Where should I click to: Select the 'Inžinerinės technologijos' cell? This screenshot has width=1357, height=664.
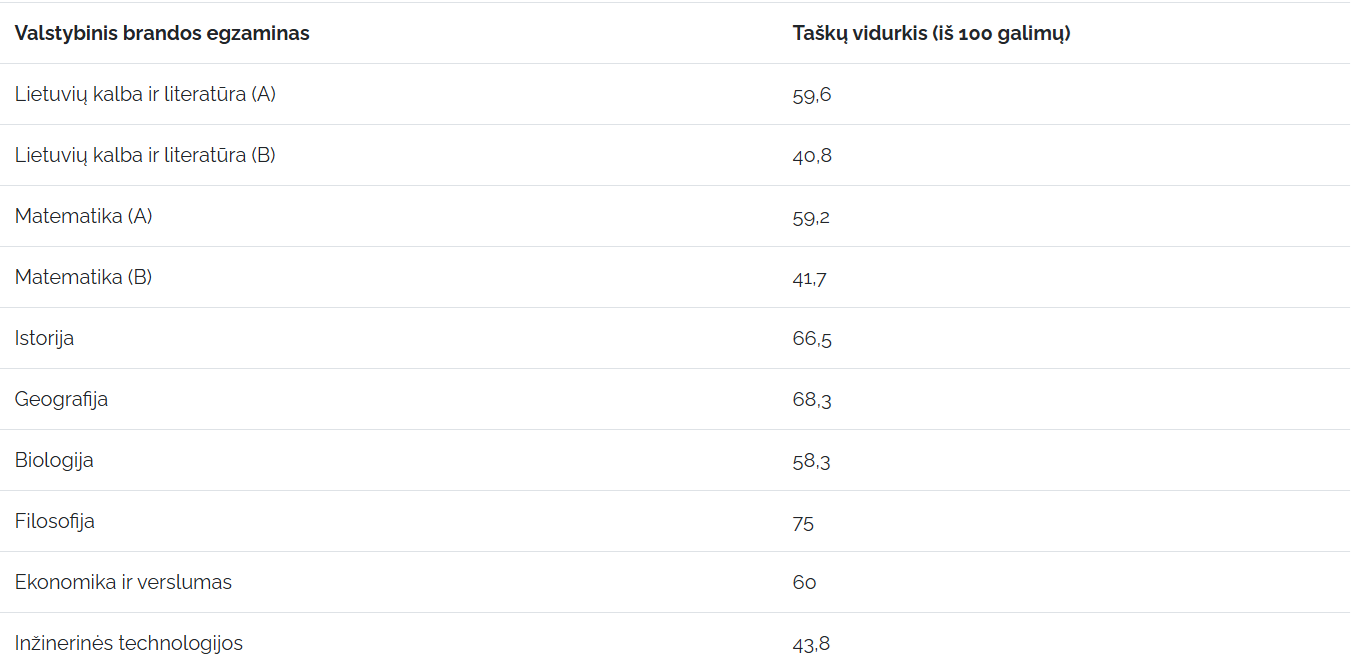tap(129, 643)
